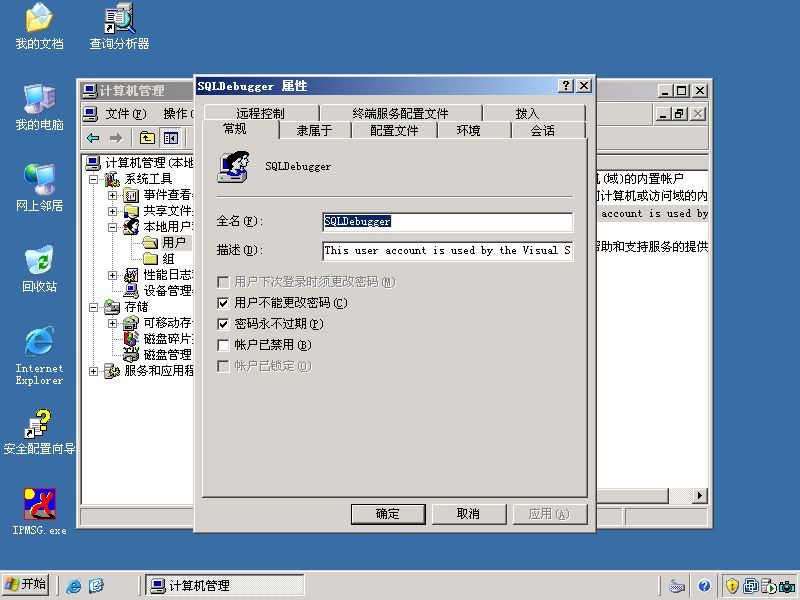Collapse the 系统工具 tree node
The height and width of the screenshot is (600, 800).
[93, 179]
